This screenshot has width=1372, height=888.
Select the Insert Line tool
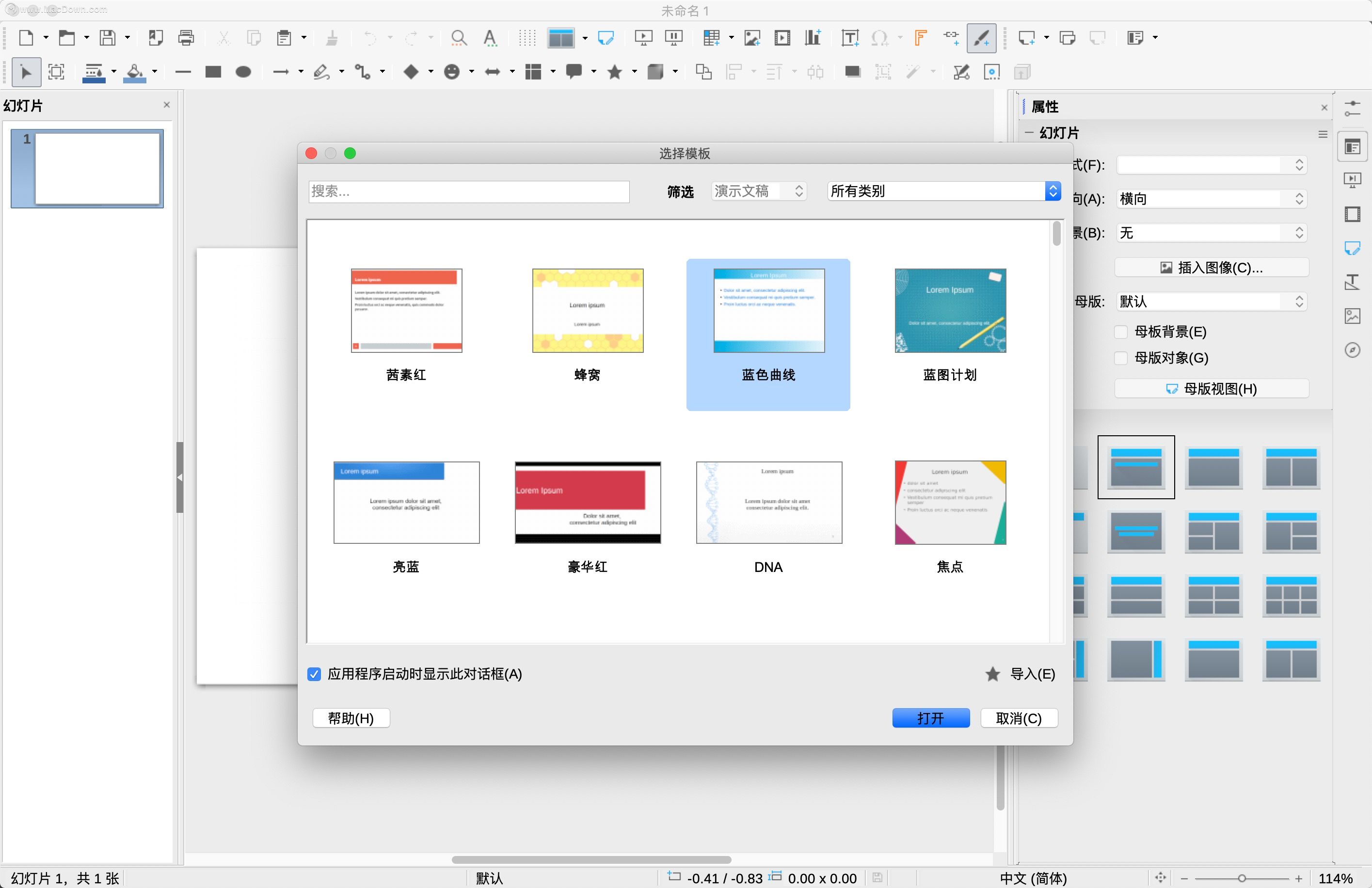[183, 72]
